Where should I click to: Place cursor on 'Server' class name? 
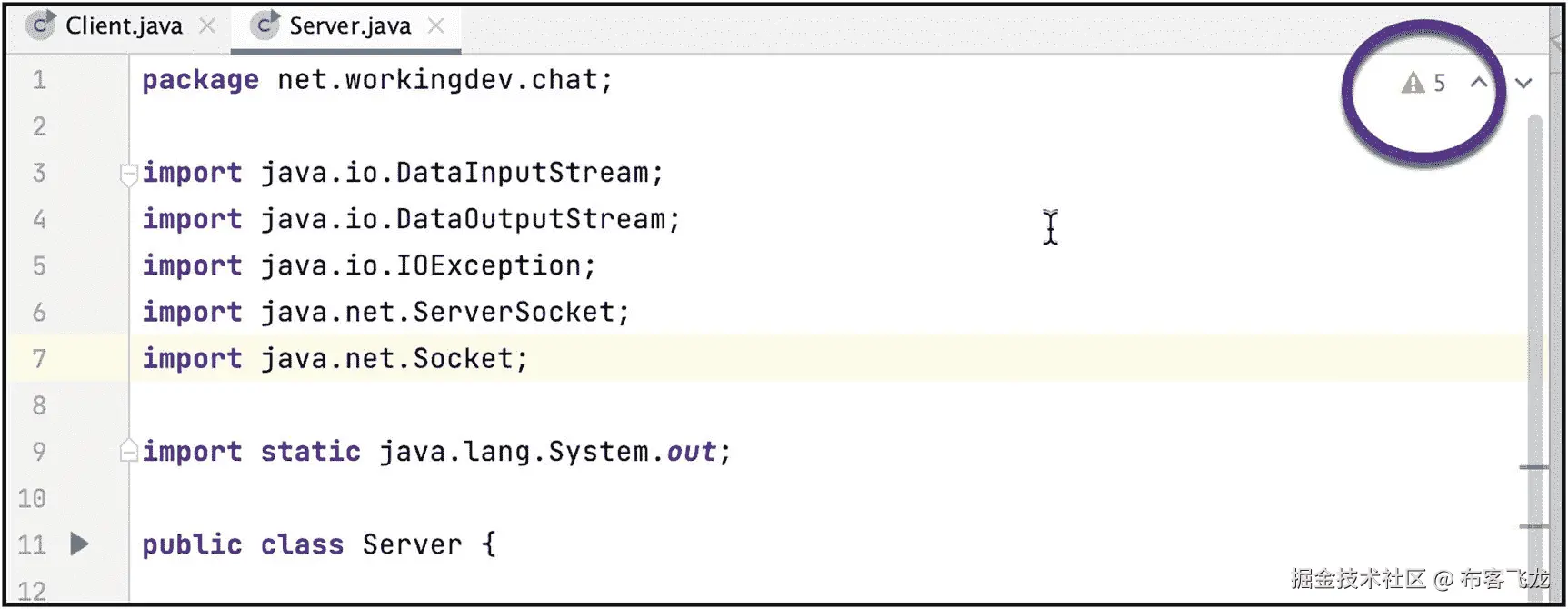click(x=412, y=544)
